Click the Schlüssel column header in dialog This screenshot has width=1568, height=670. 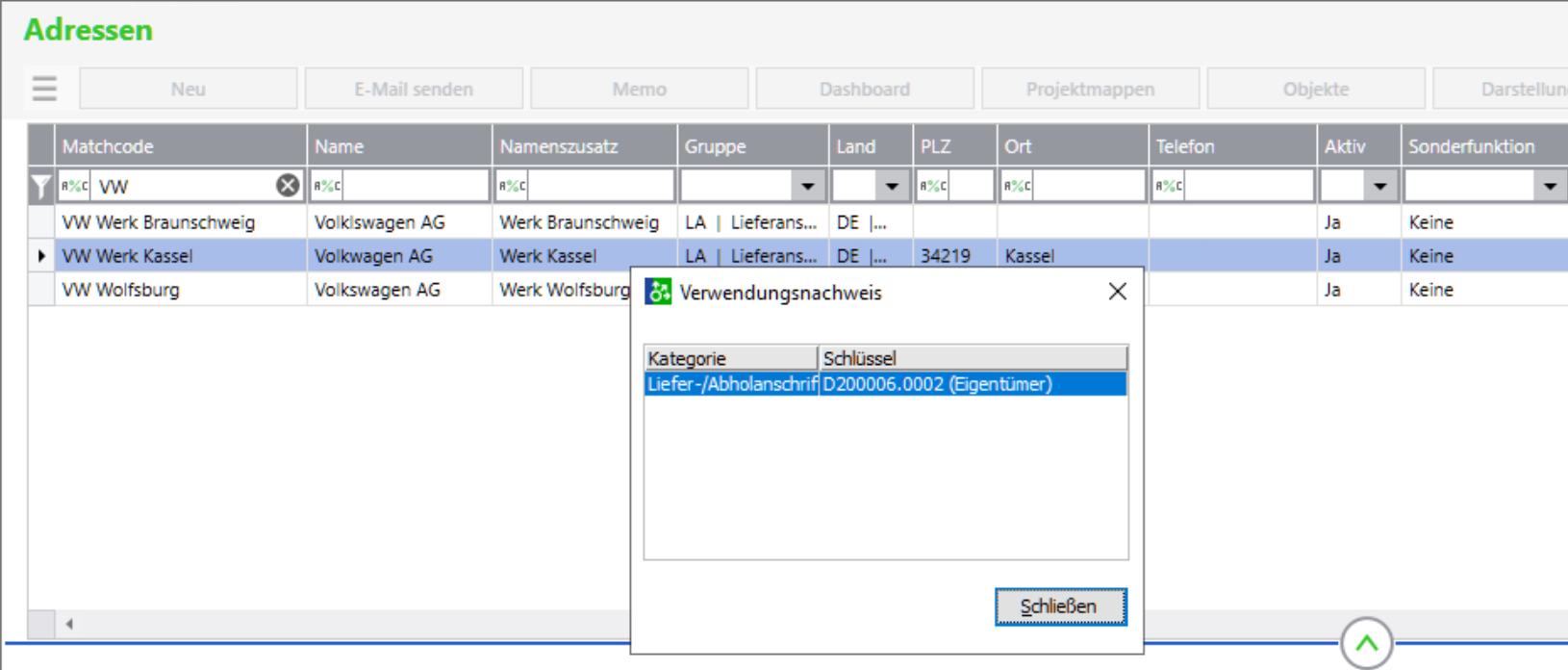974,358
